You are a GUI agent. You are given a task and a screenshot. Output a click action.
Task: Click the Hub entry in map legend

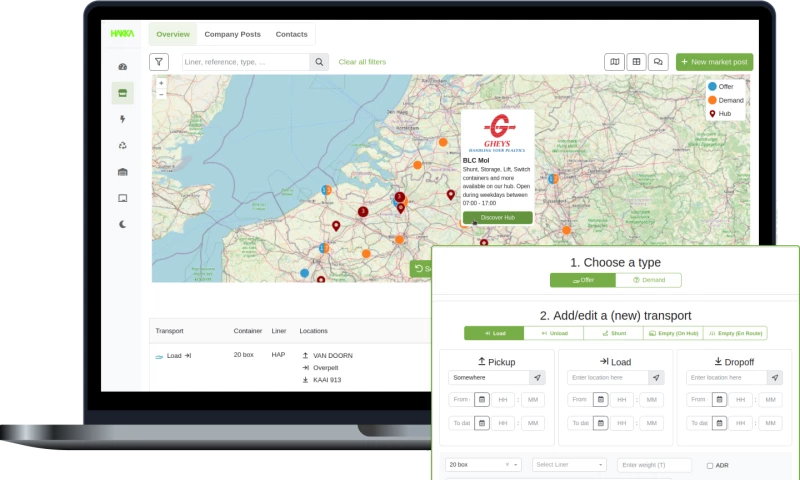coord(720,114)
